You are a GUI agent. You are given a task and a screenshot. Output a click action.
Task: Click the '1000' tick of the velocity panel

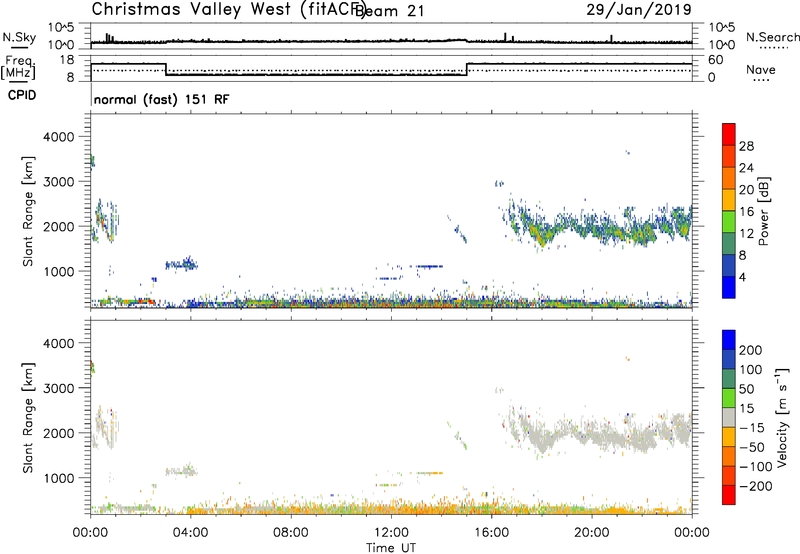[x=59, y=479]
